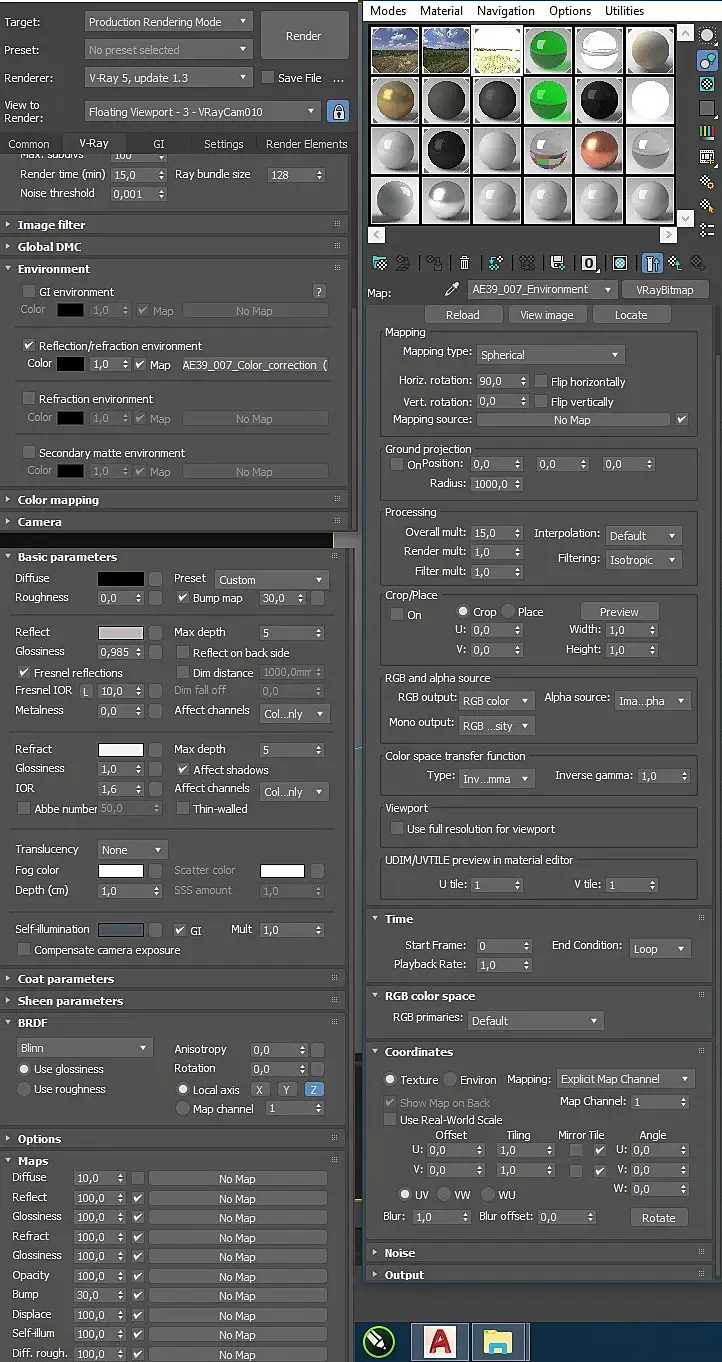
Task: Uncheck Reflection/refraction environment checkbox
Action: [29, 346]
